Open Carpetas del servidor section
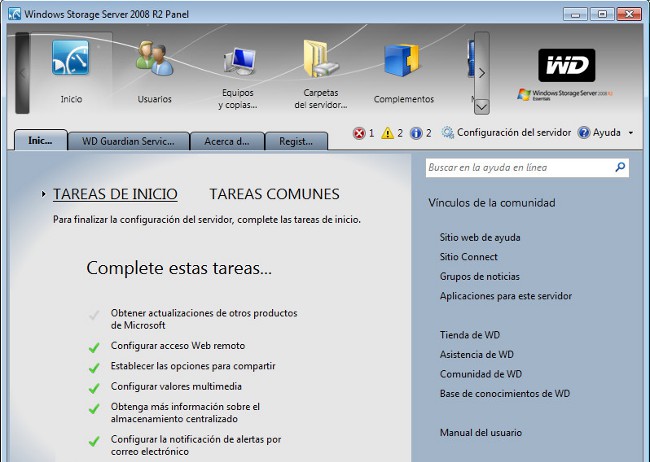This screenshot has width=650, height=462. (x=321, y=58)
